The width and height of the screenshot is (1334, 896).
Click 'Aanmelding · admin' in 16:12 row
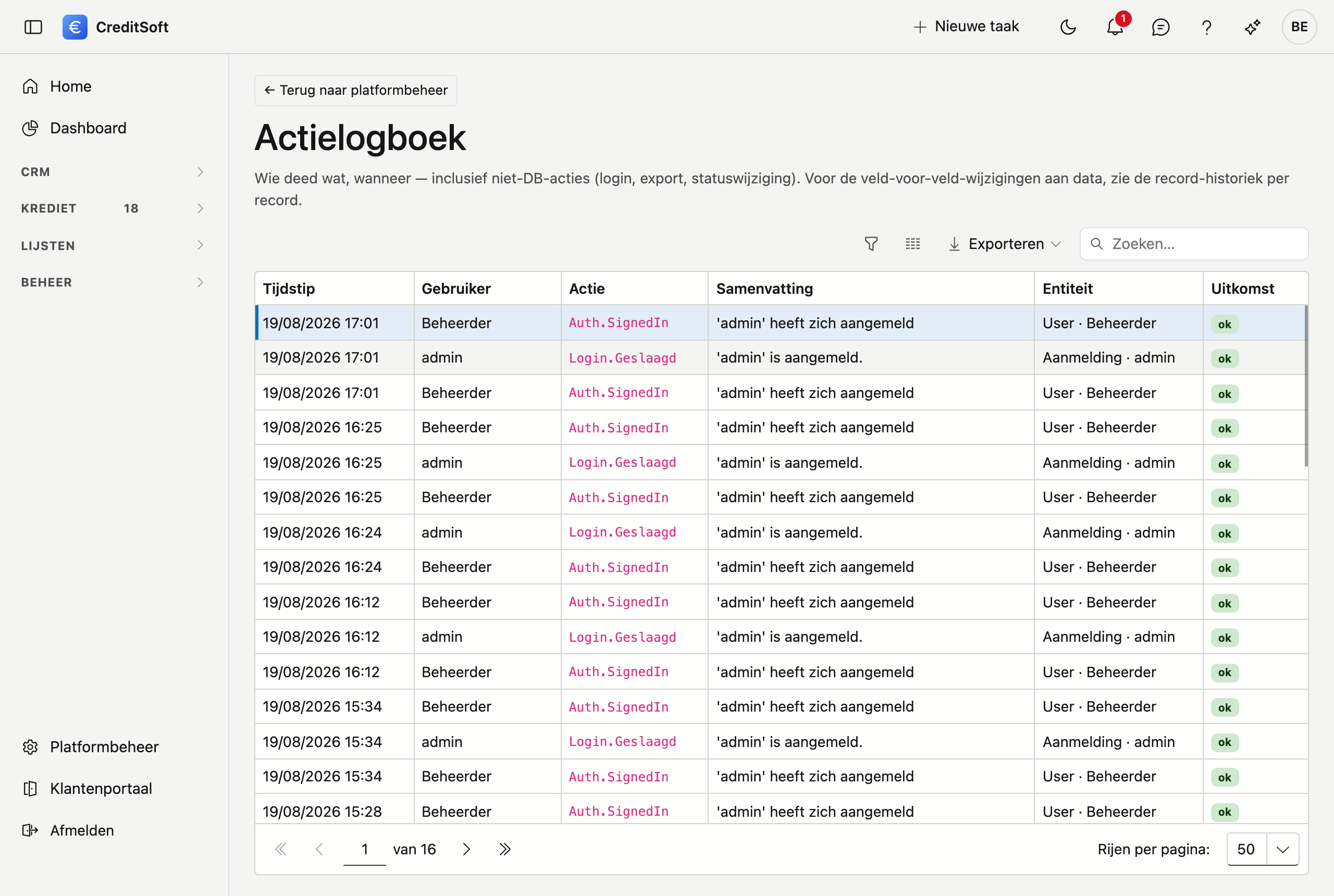pos(1108,637)
